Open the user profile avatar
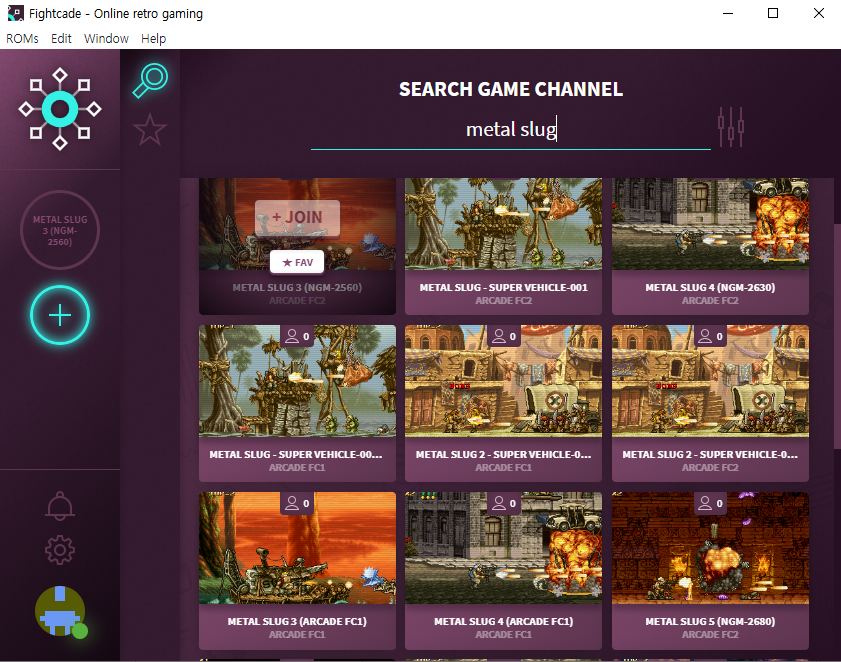This screenshot has height=662, width=841. (x=61, y=612)
